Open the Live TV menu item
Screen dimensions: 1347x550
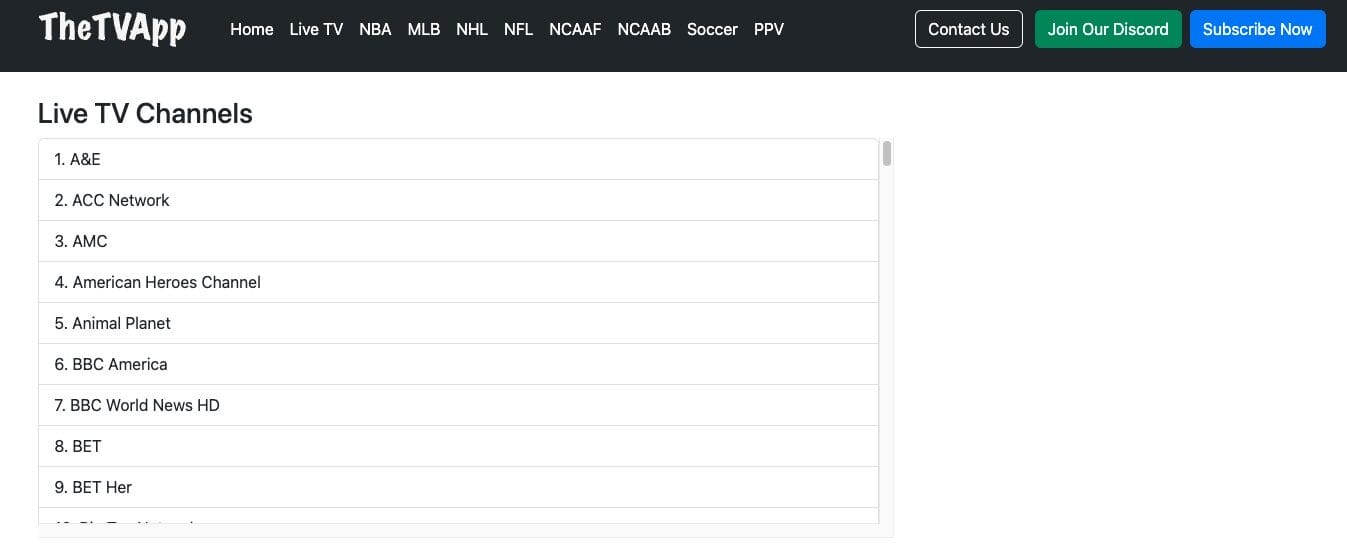[x=316, y=30]
